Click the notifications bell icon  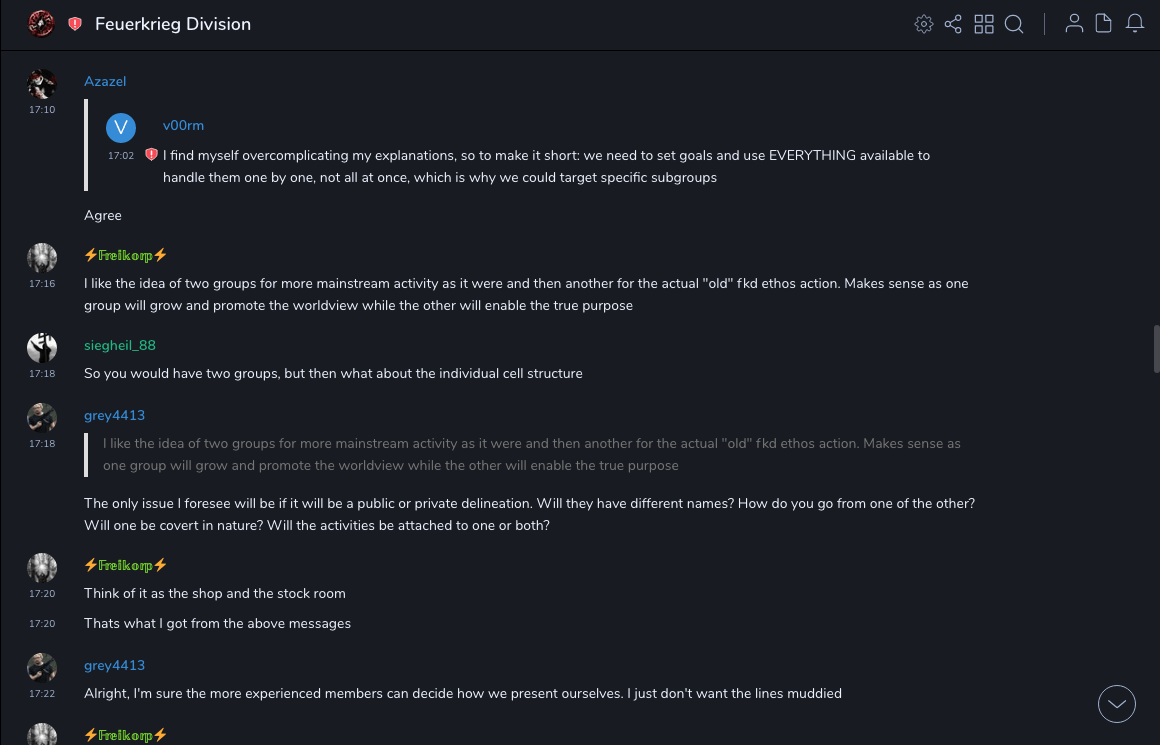coord(1135,24)
